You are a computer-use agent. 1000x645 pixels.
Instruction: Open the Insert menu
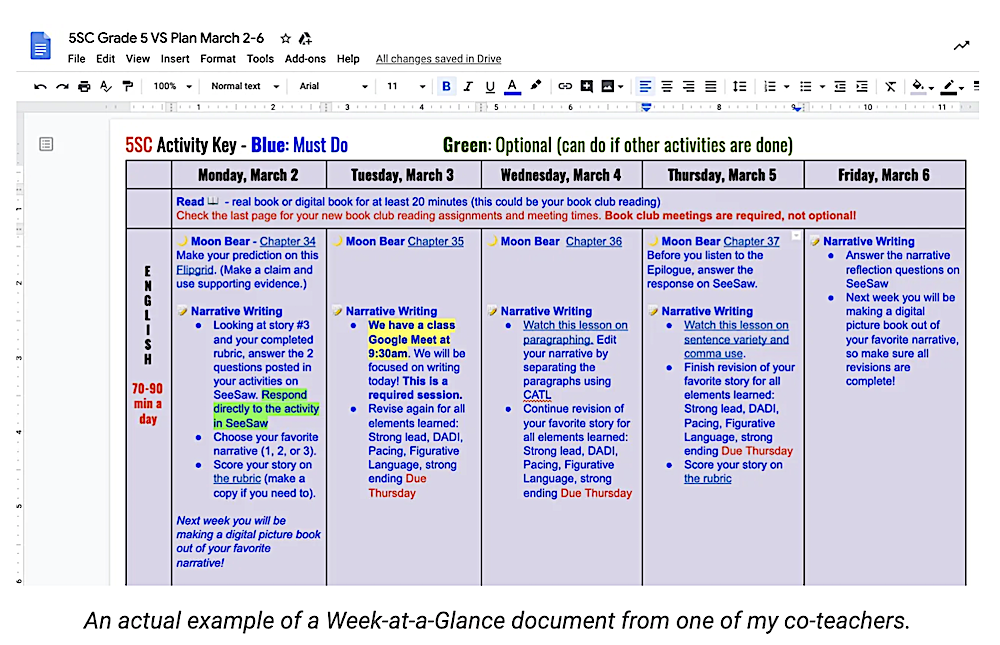click(x=175, y=59)
